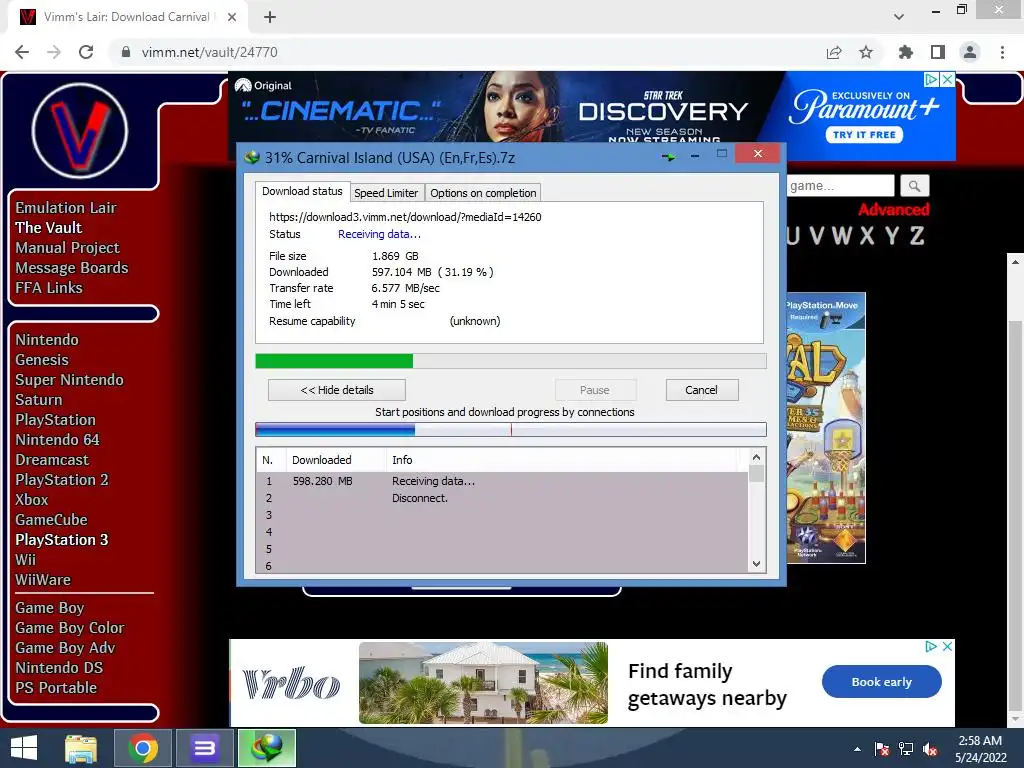Open File Explorer from the taskbar
The image size is (1024, 768).
(81, 748)
